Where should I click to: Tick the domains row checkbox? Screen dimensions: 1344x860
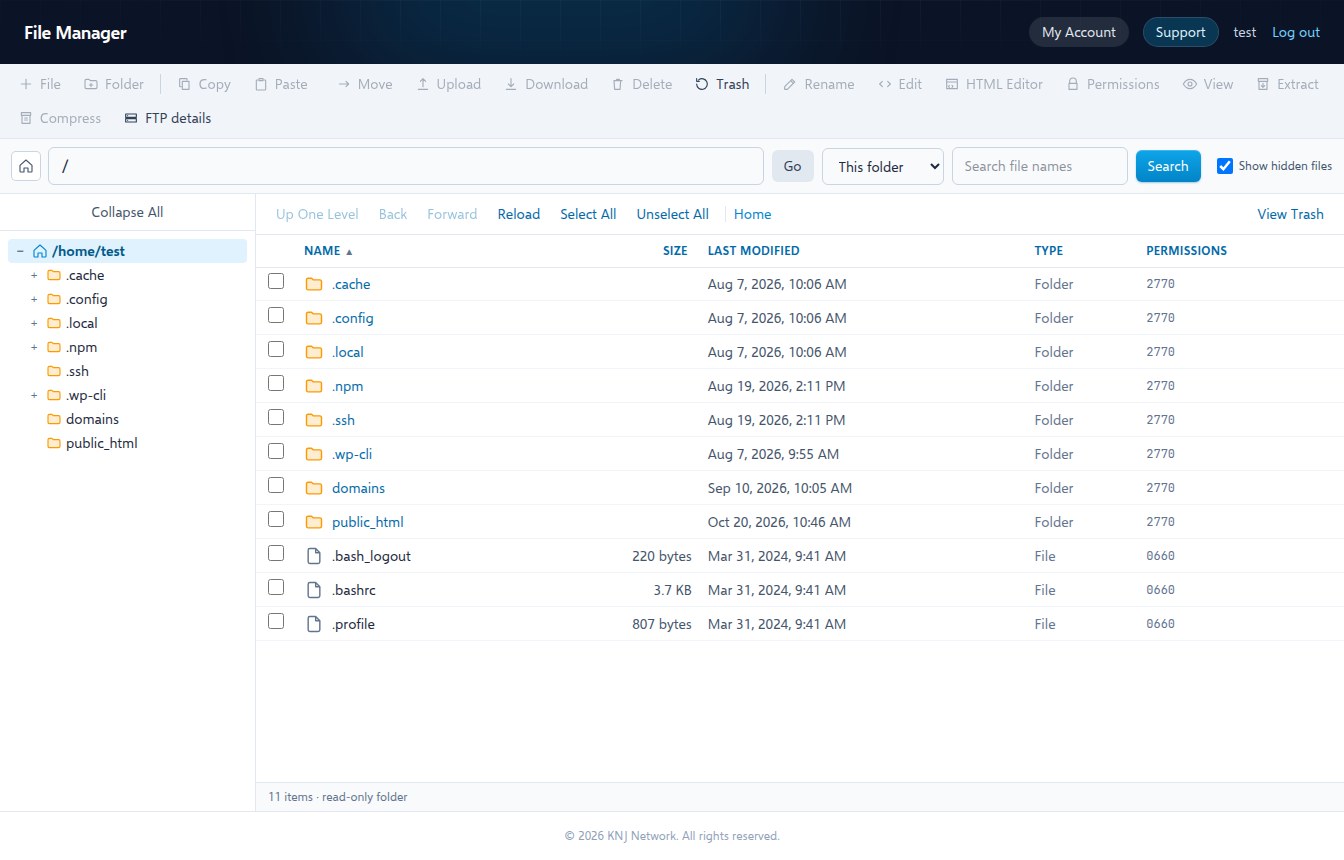point(276,486)
